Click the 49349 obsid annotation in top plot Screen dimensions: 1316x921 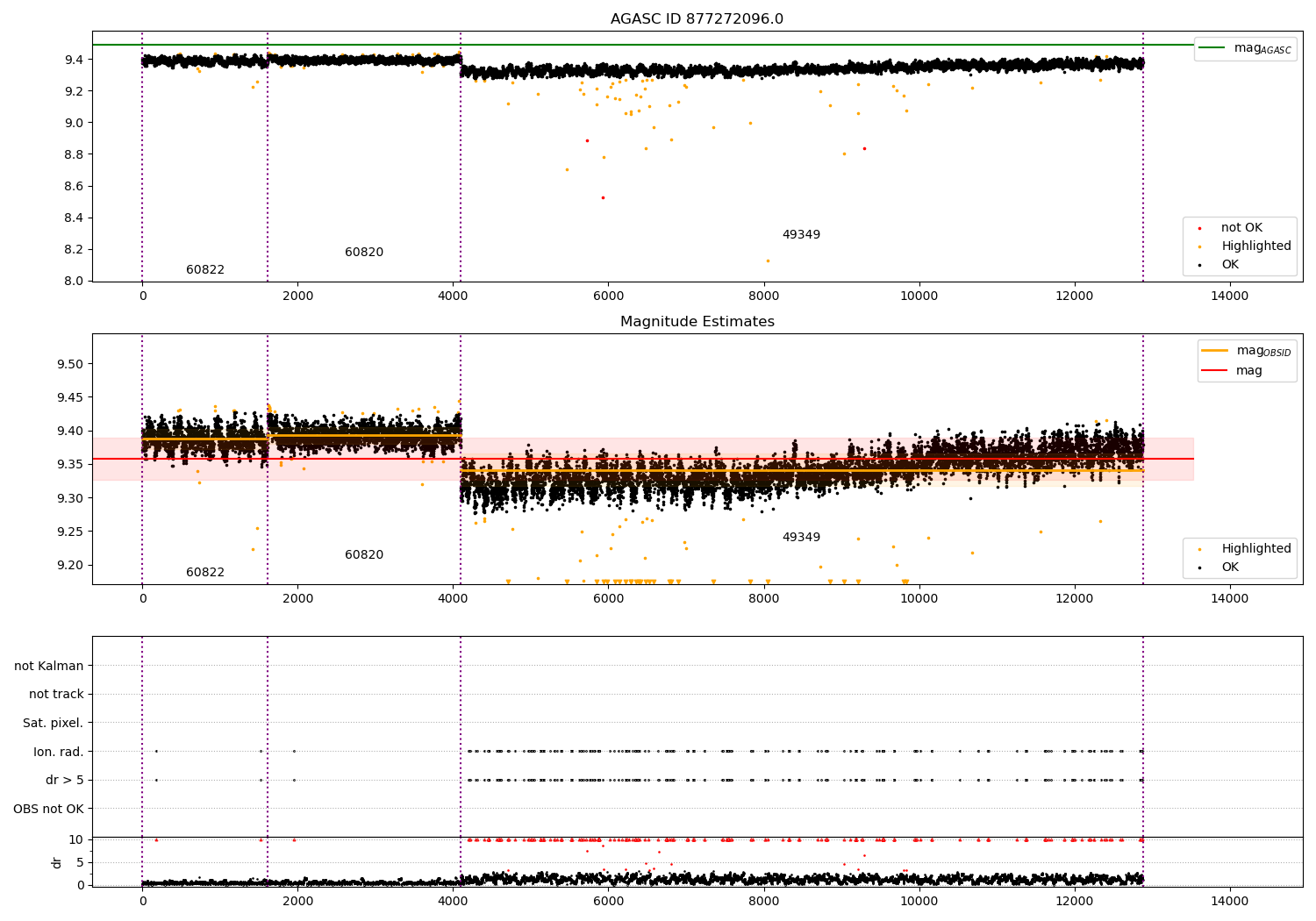801,235
